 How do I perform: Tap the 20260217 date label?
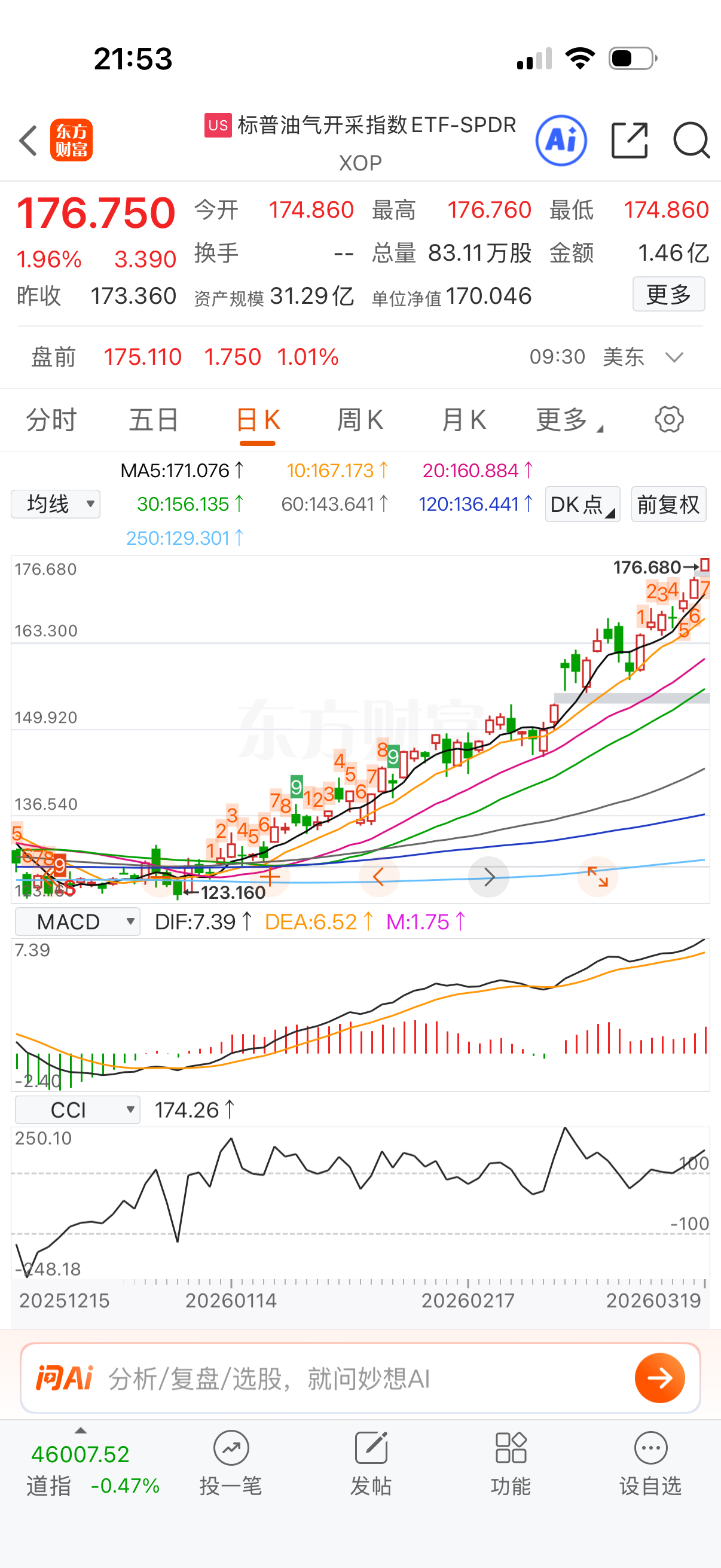tap(468, 1301)
